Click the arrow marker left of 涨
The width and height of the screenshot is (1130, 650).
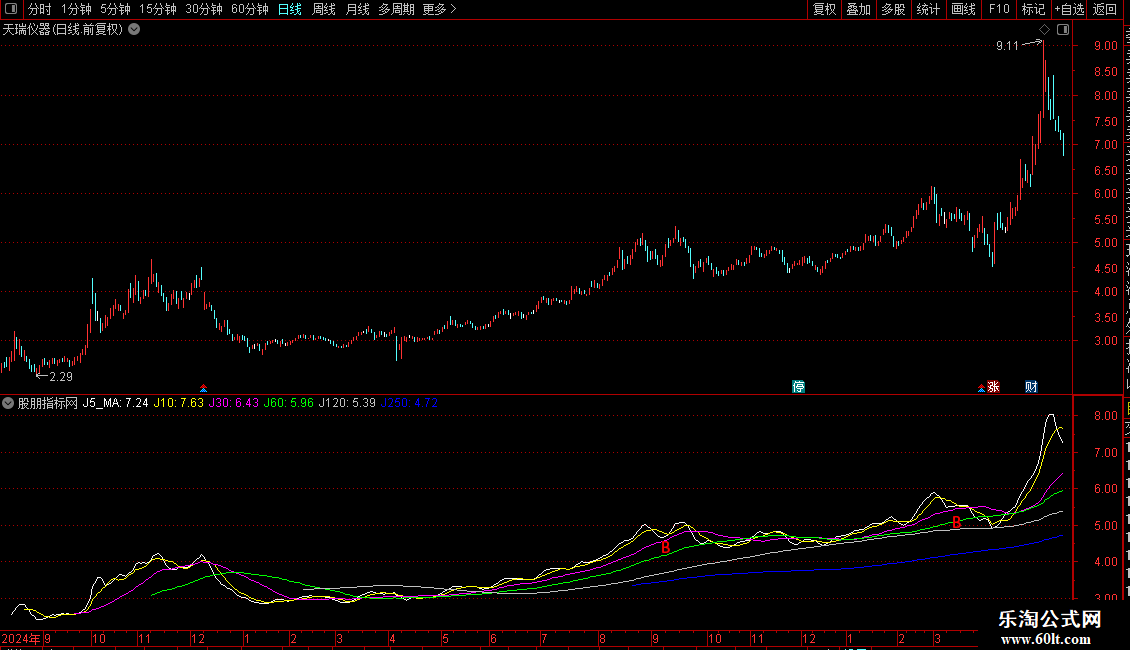(982, 388)
